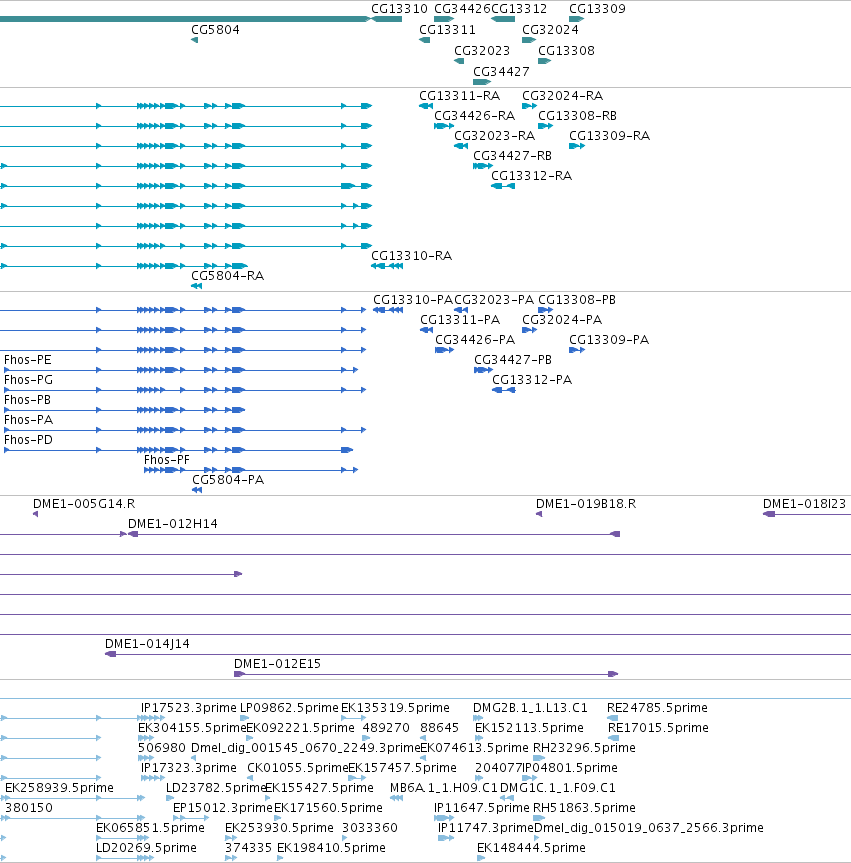Select BAC clone DME1-014J14
The height and width of the screenshot is (863, 851).
pos(147,644)
